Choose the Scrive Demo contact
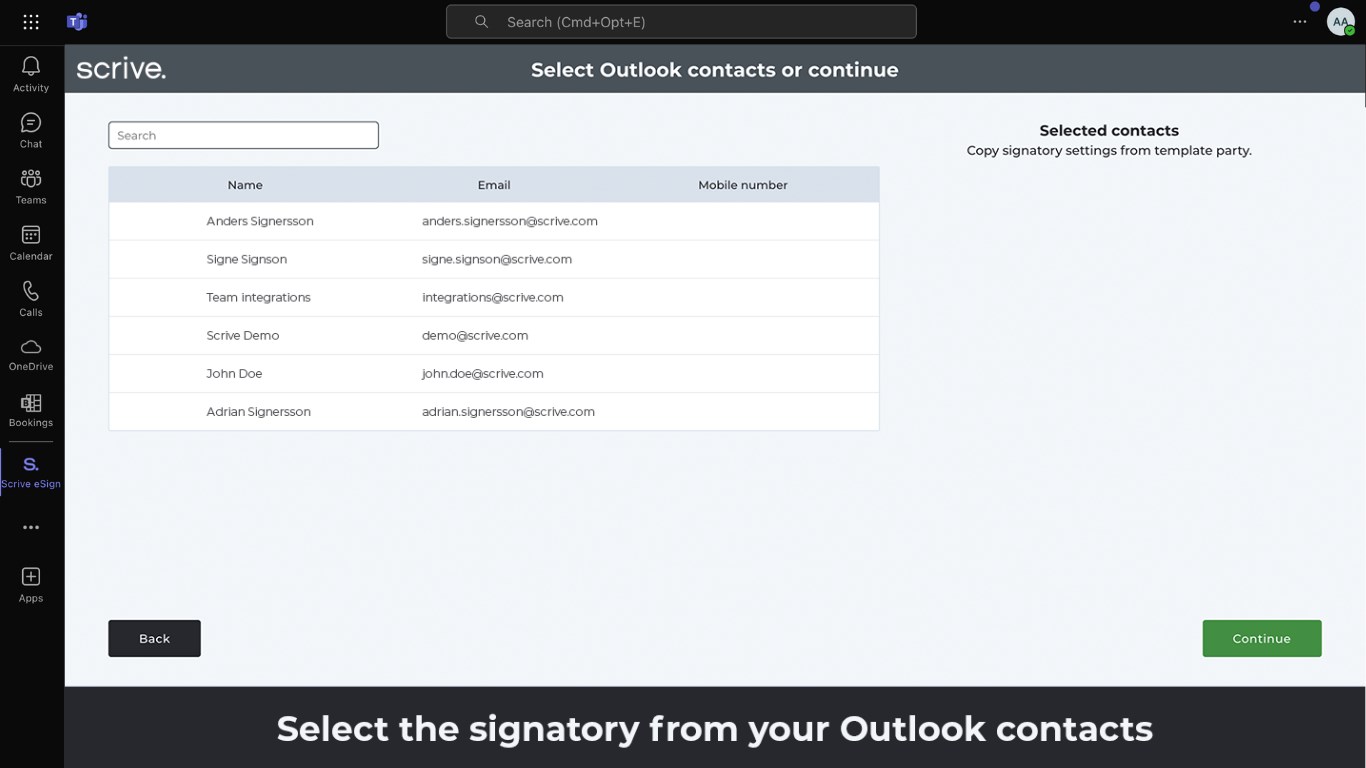The width and height of the screenshot is (1366, 768). coord(243,335)
